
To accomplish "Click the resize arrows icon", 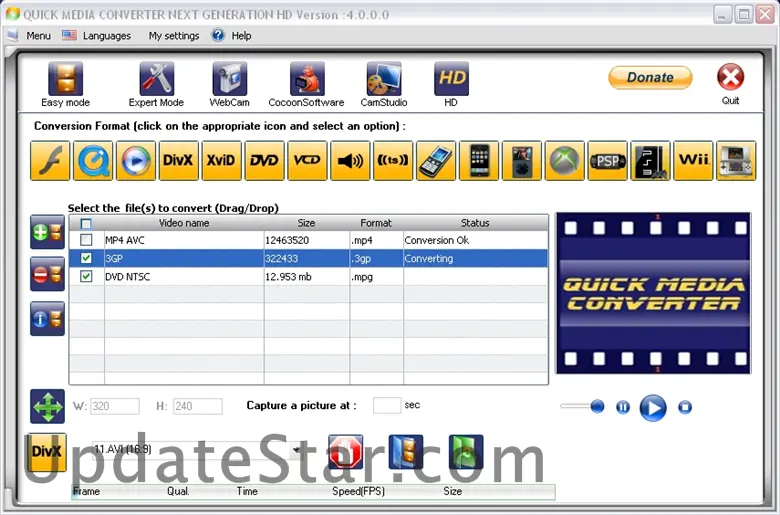I will coord(47,407).
